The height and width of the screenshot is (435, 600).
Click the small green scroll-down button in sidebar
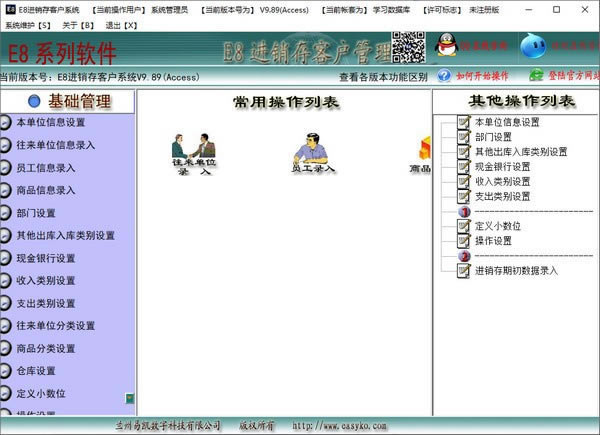130,399
